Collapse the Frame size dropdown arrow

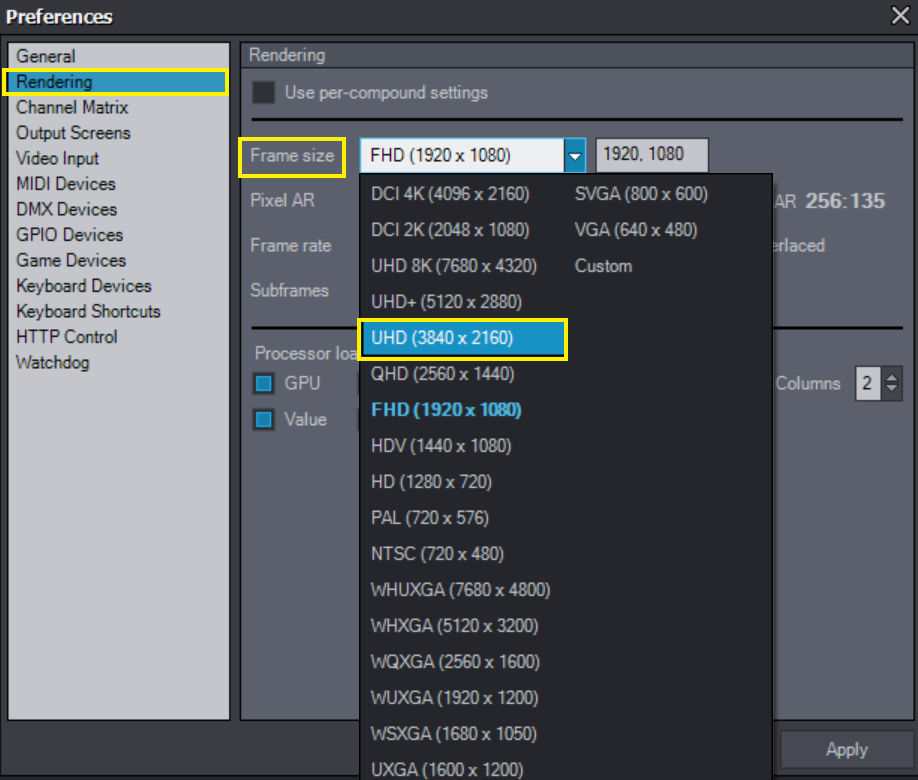pos(575,156)
